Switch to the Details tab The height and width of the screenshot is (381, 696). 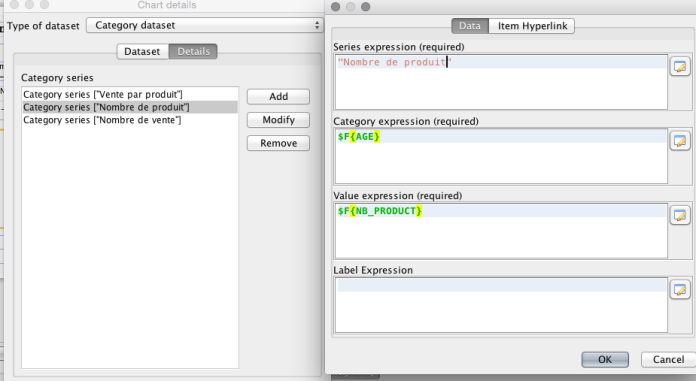(193, 52)
